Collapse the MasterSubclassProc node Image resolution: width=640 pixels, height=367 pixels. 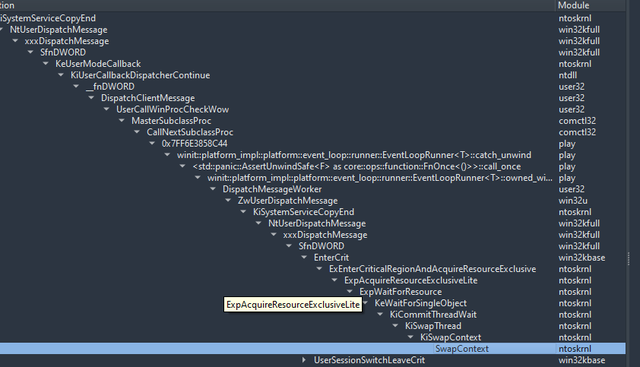click(x=122, y=121)
